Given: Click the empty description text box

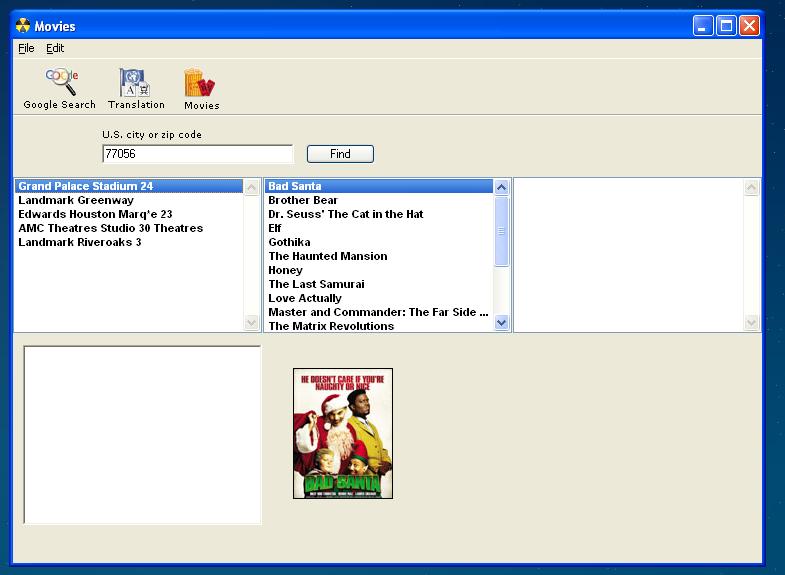Looking at the screenshot, I should pyautogui.click(x=142, y=434).
